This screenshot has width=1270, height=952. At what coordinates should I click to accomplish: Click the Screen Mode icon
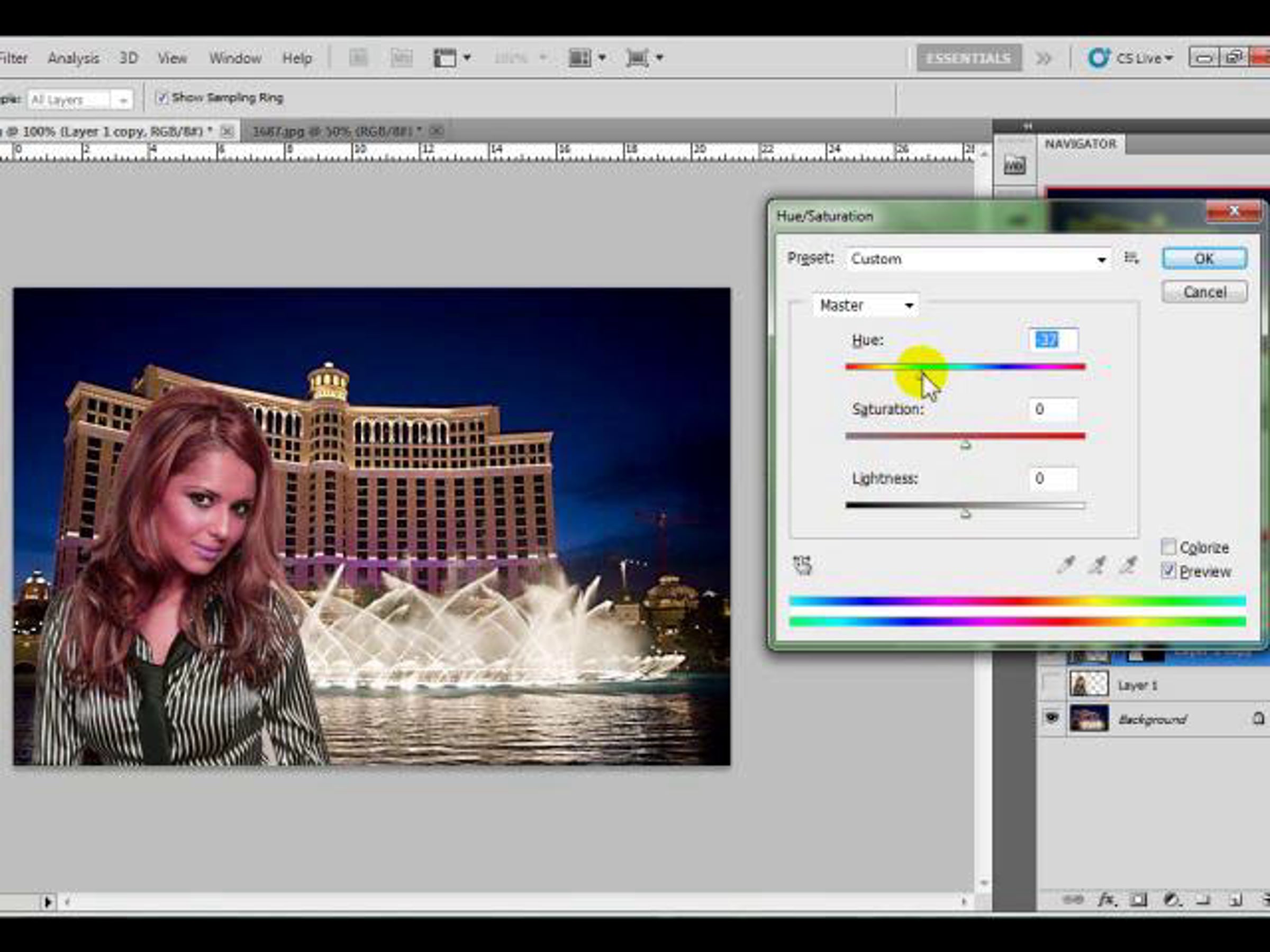tap(637, 58)
